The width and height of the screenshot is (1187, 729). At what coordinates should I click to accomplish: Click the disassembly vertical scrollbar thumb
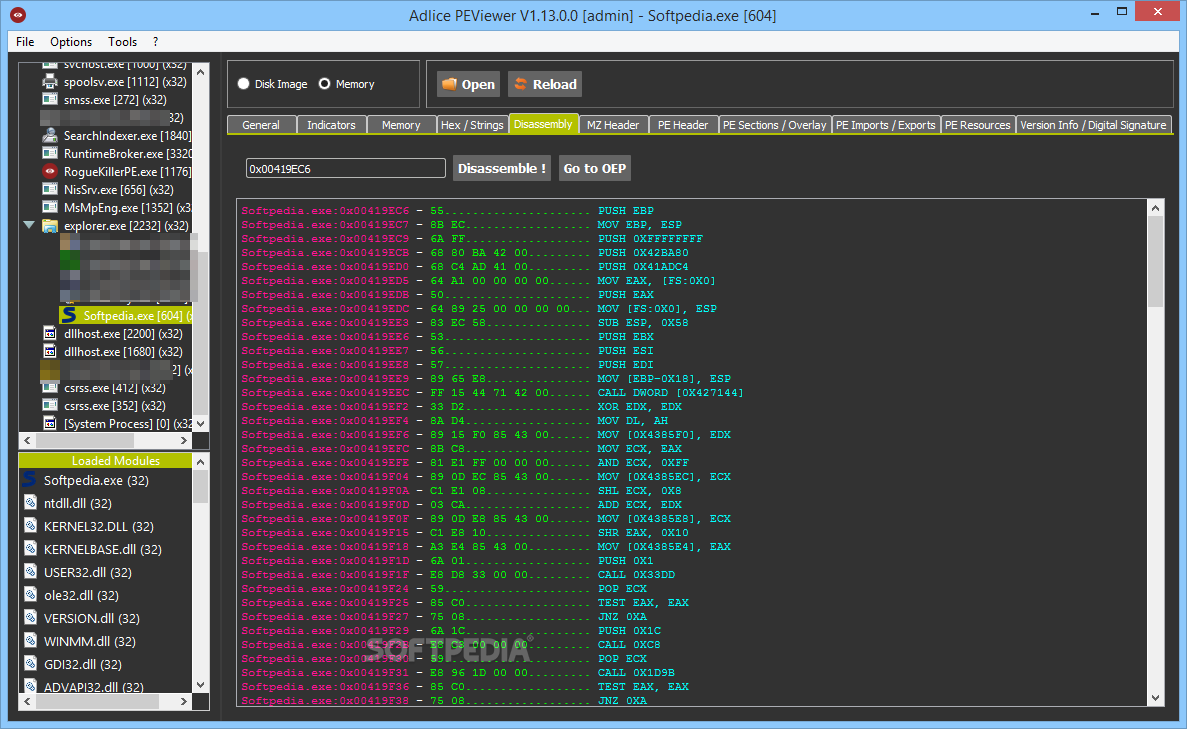[x=1155, y=261]
